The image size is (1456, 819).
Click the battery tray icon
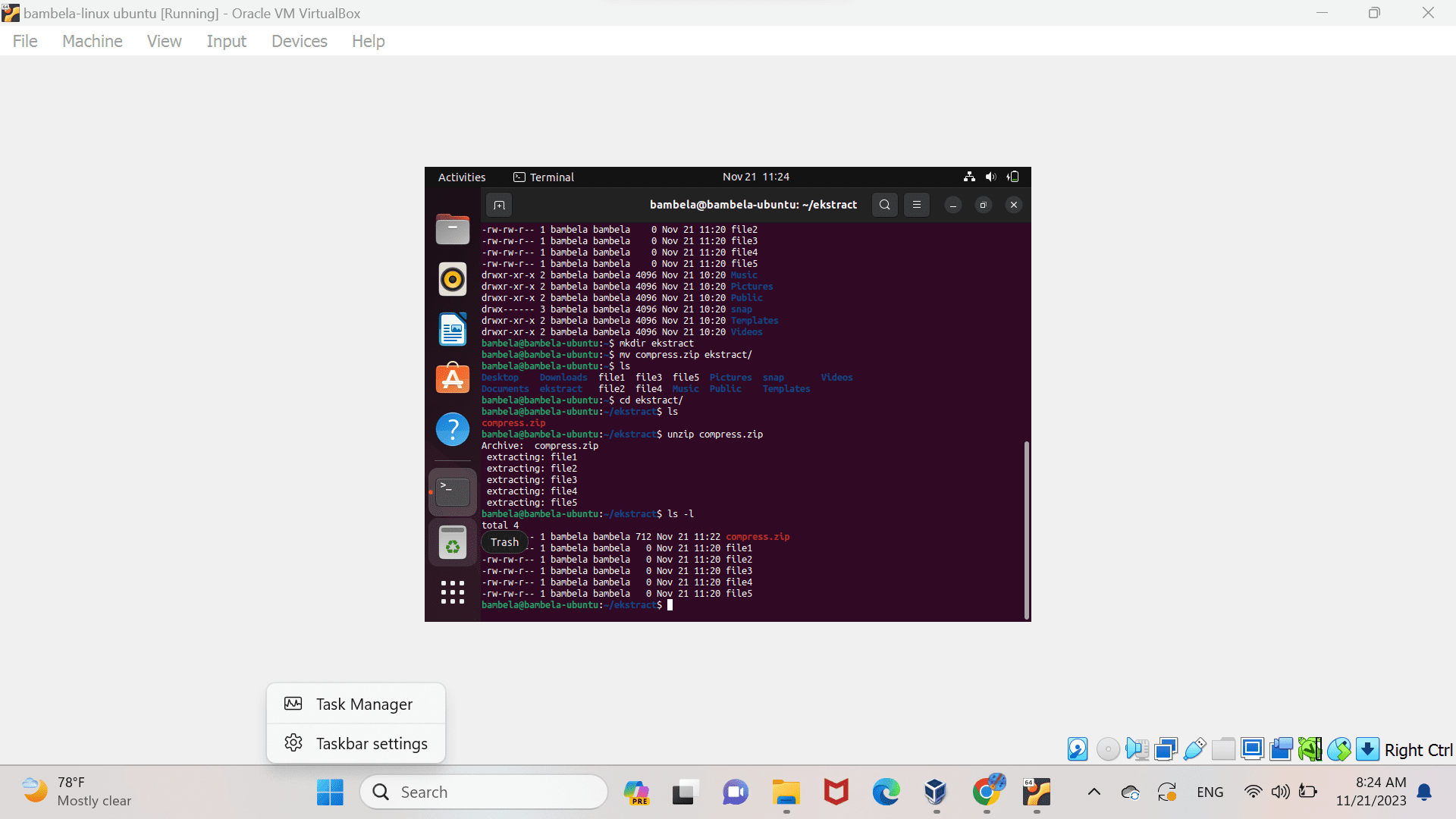pos(1308,792)
